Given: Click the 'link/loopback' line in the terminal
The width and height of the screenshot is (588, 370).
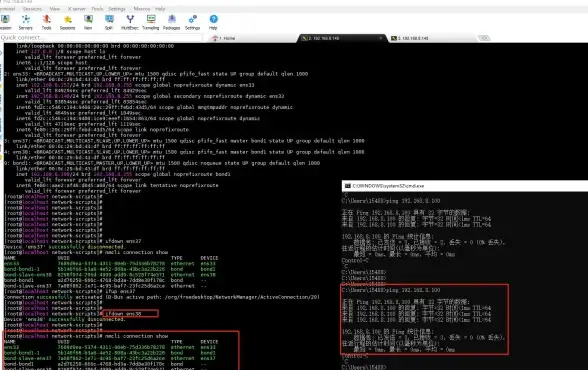Looking at the screenshot, I should pyautogui.click(x=95, y=46).
